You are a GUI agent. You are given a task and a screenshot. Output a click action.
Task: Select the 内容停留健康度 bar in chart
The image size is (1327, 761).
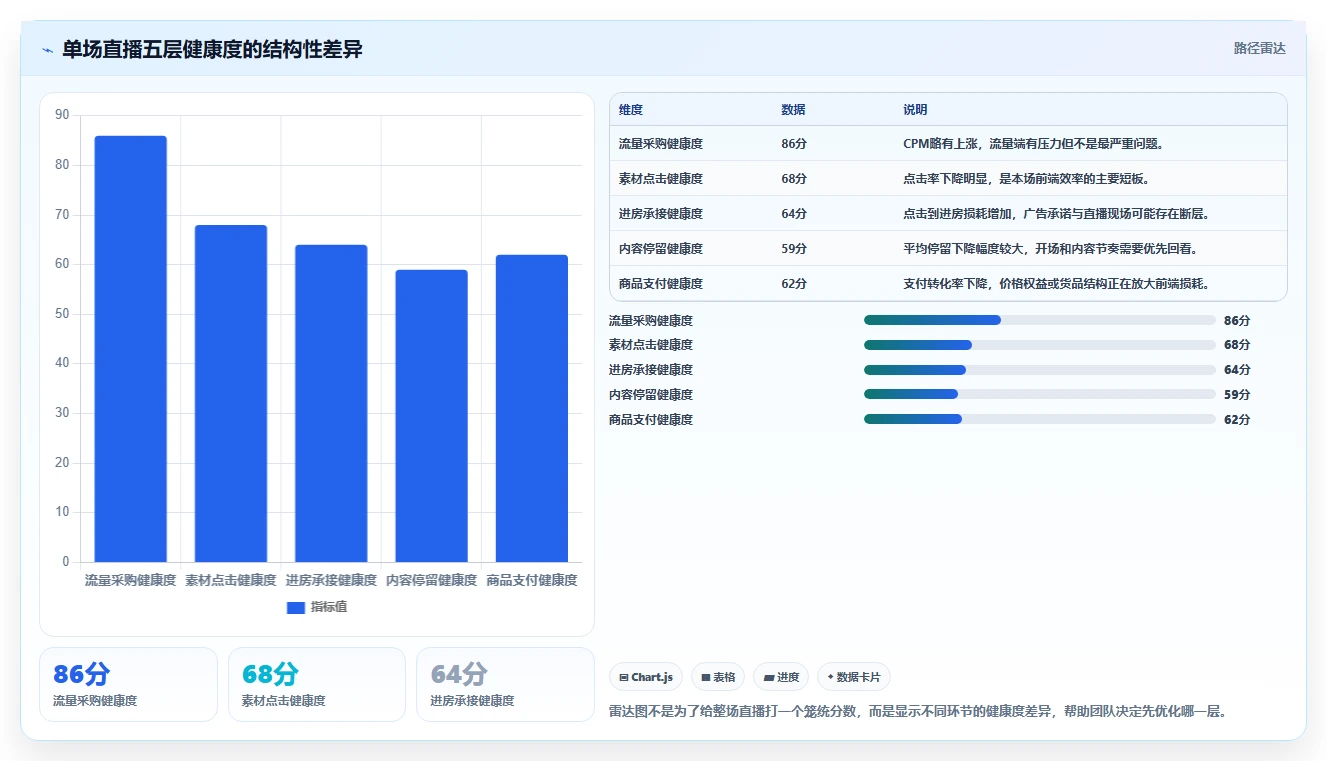pos(431,416)
